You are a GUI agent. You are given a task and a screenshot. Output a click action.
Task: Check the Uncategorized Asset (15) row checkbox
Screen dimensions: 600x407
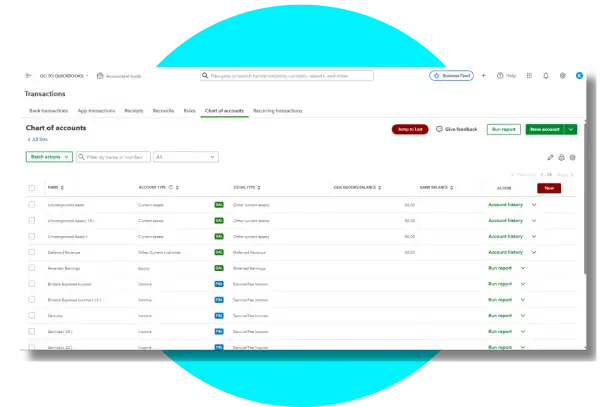point(32,220)
